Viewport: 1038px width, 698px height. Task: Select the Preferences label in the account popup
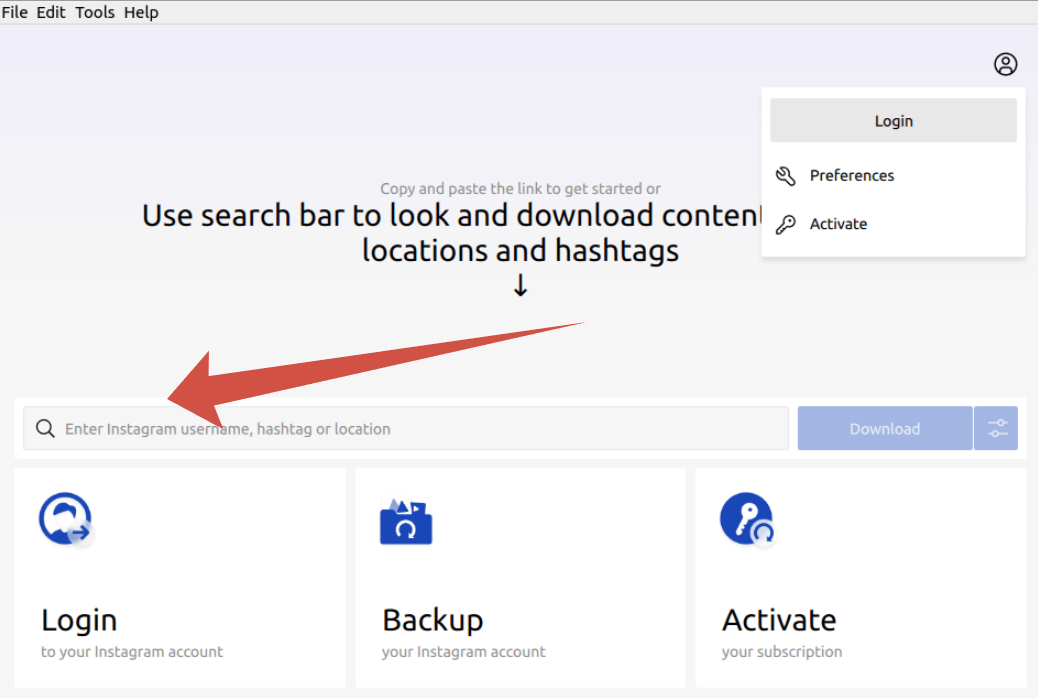coord(852,176)
